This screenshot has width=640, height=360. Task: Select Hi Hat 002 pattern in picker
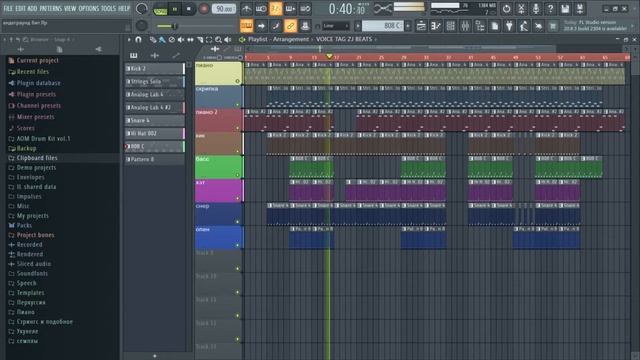pyautogui.click(x=155, y=133)
